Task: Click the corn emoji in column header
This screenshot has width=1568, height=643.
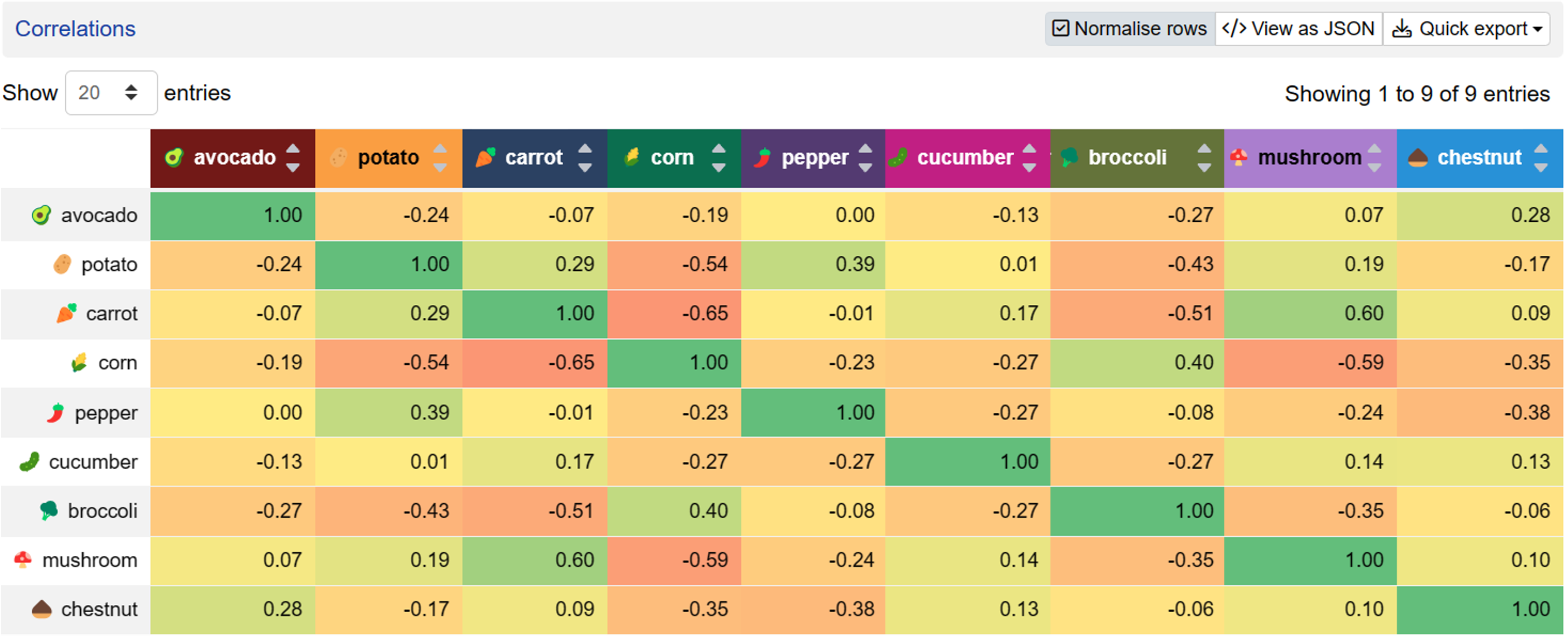Action: coord(632,157)
